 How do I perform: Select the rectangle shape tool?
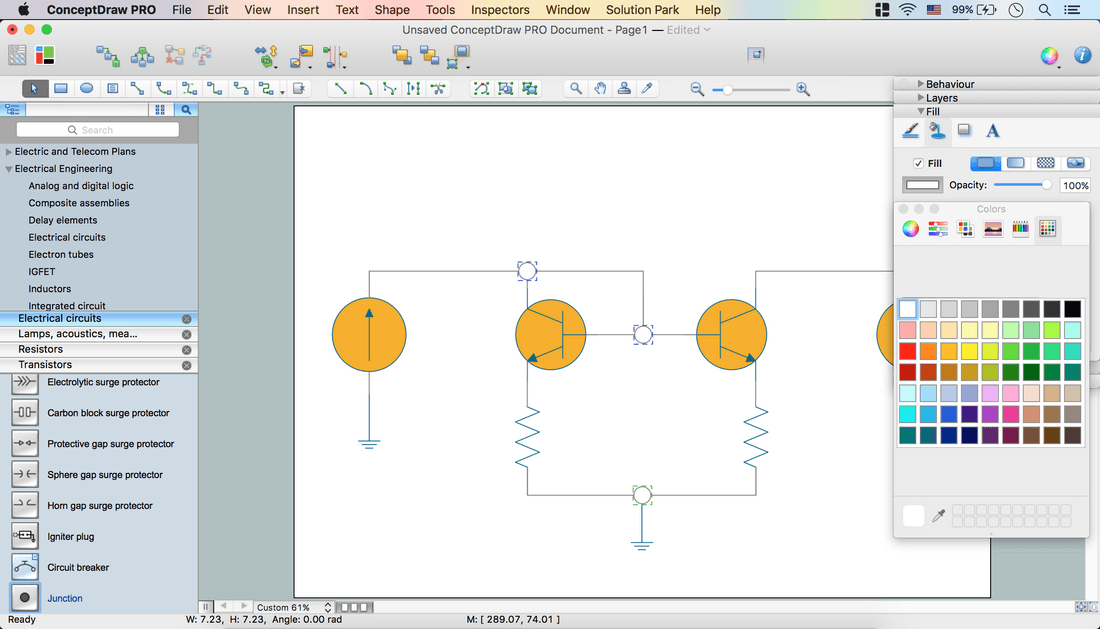click(61, 89)
